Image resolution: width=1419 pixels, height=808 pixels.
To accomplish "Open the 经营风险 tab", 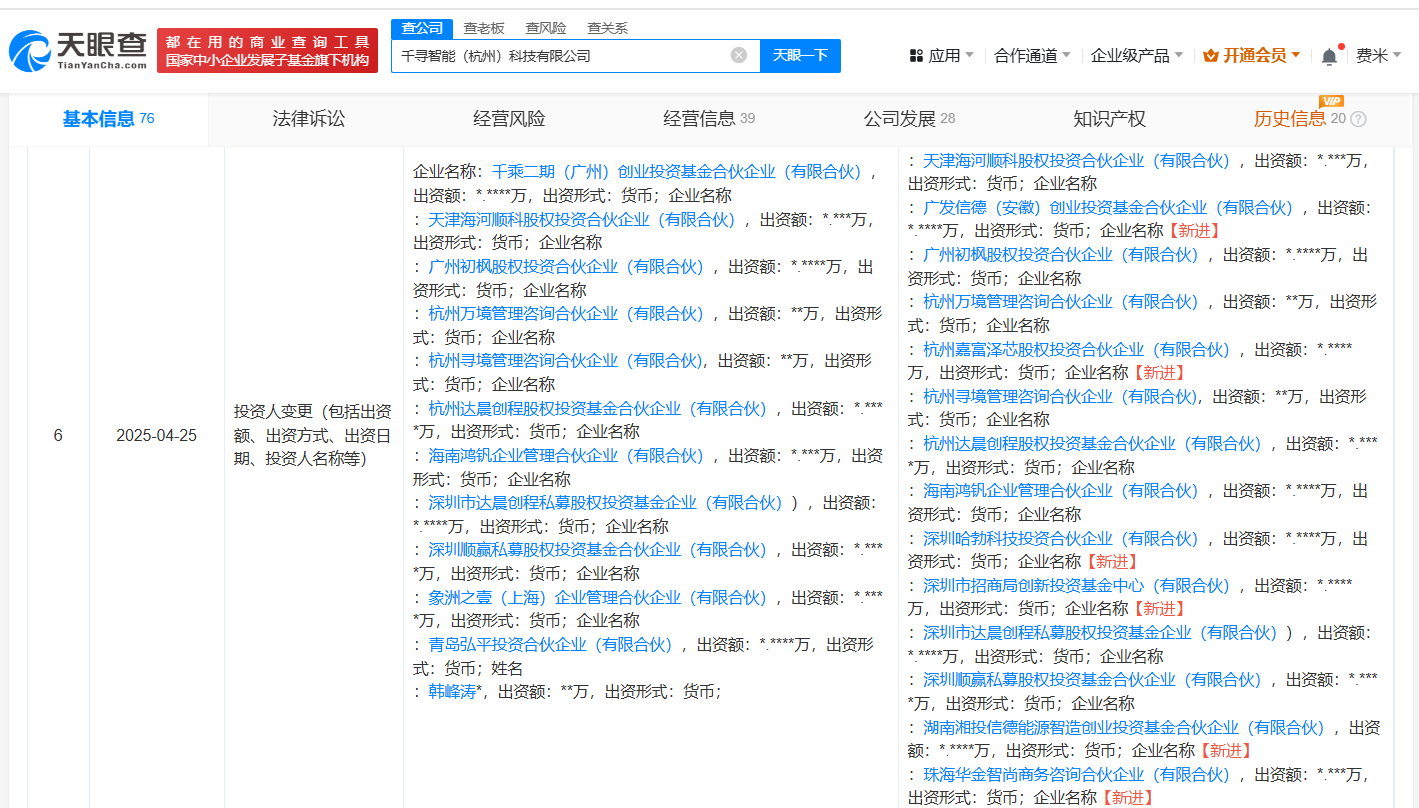I will click(509, 119).
